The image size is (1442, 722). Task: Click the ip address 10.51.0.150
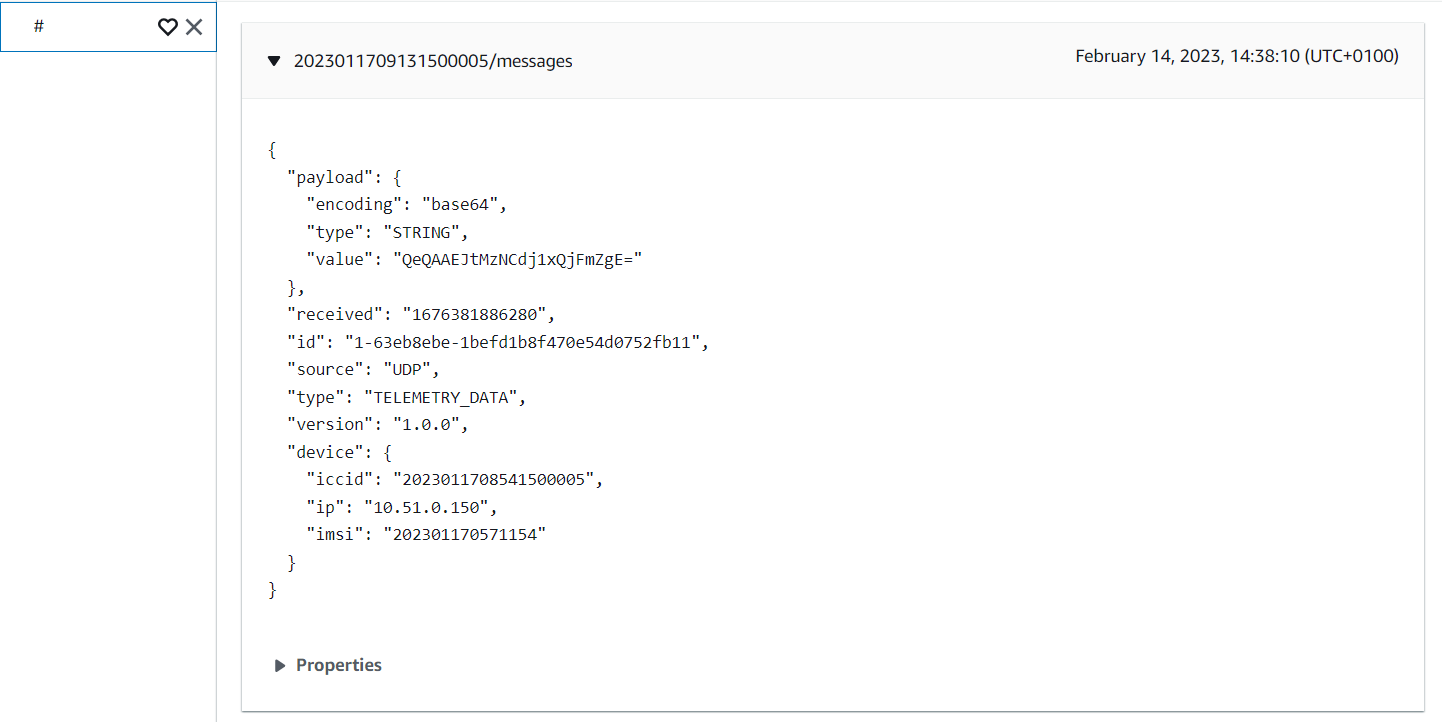(x=430, y=507)
